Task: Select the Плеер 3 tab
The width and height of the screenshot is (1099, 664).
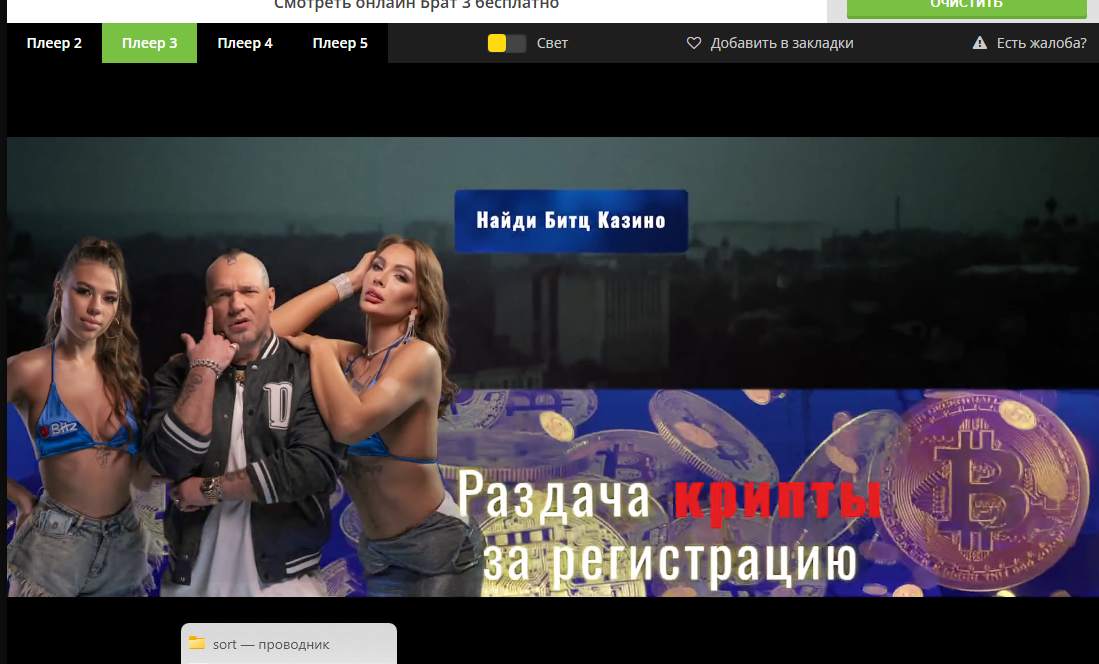Action: click(x=149, y=43)
